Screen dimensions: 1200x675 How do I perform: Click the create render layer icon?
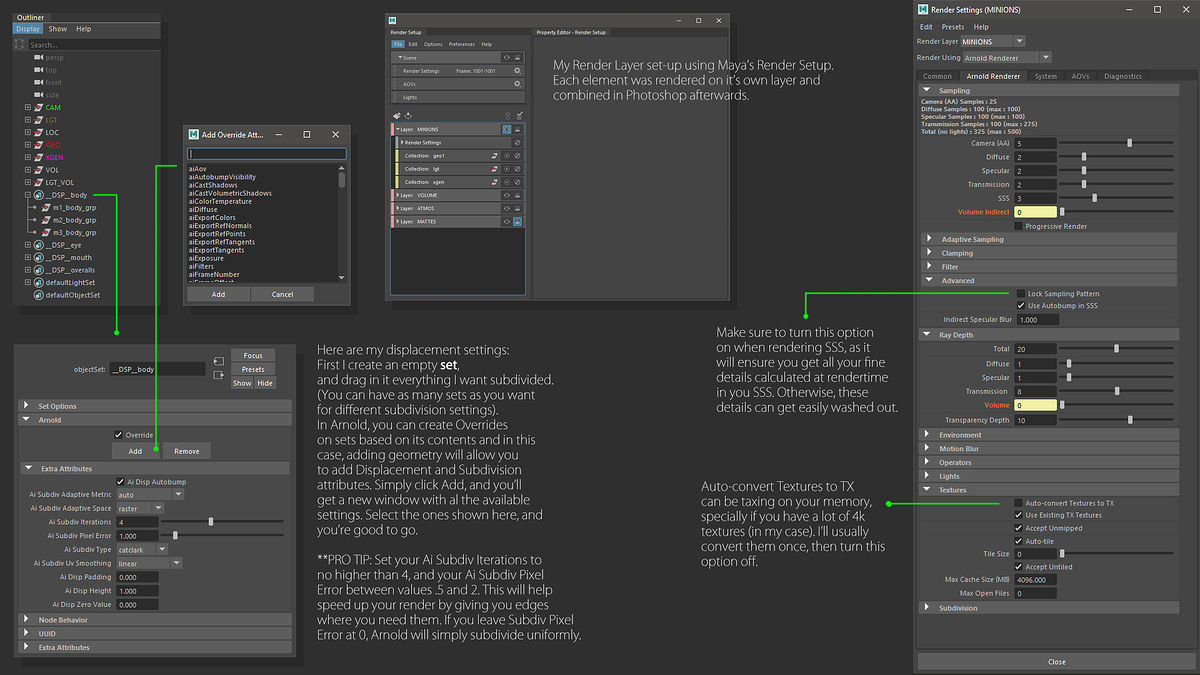tap(397, 116)
